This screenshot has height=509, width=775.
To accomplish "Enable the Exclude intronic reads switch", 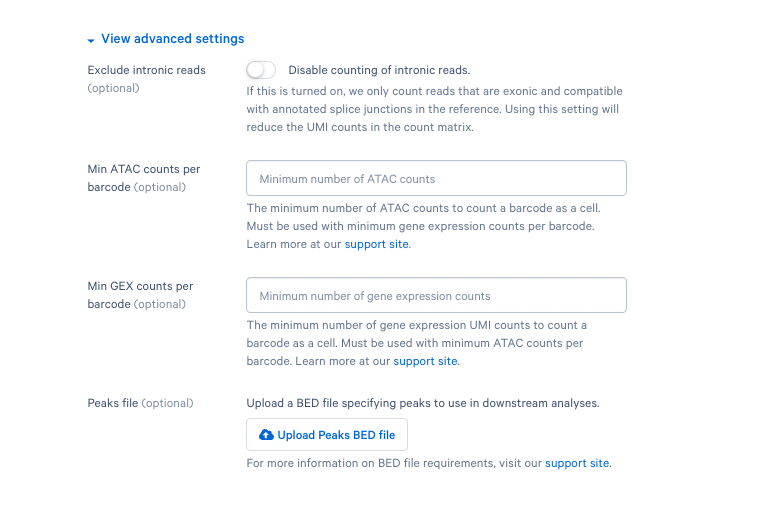I will (x=261, y=70).
